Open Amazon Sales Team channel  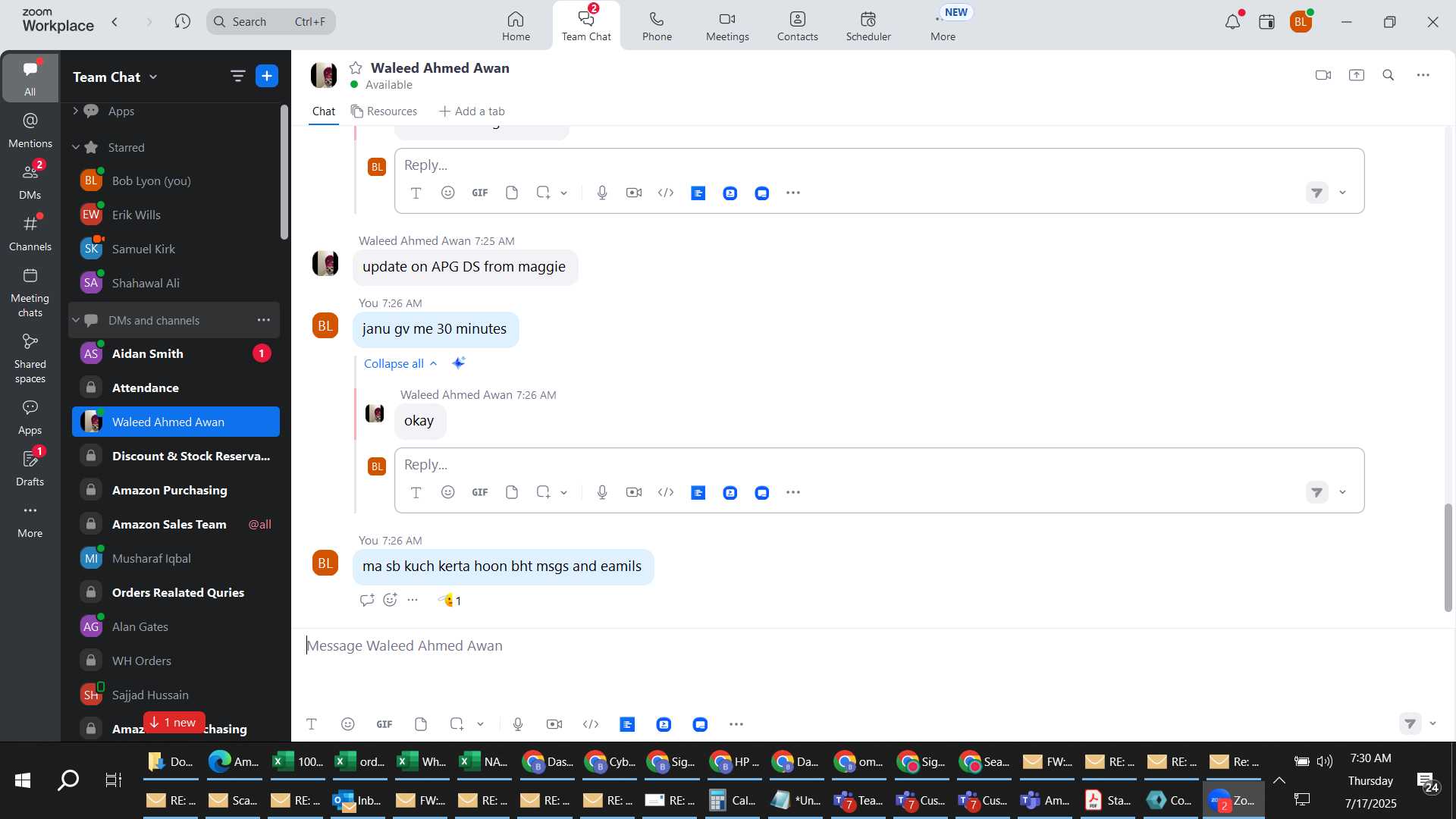[x=176, y=524]
